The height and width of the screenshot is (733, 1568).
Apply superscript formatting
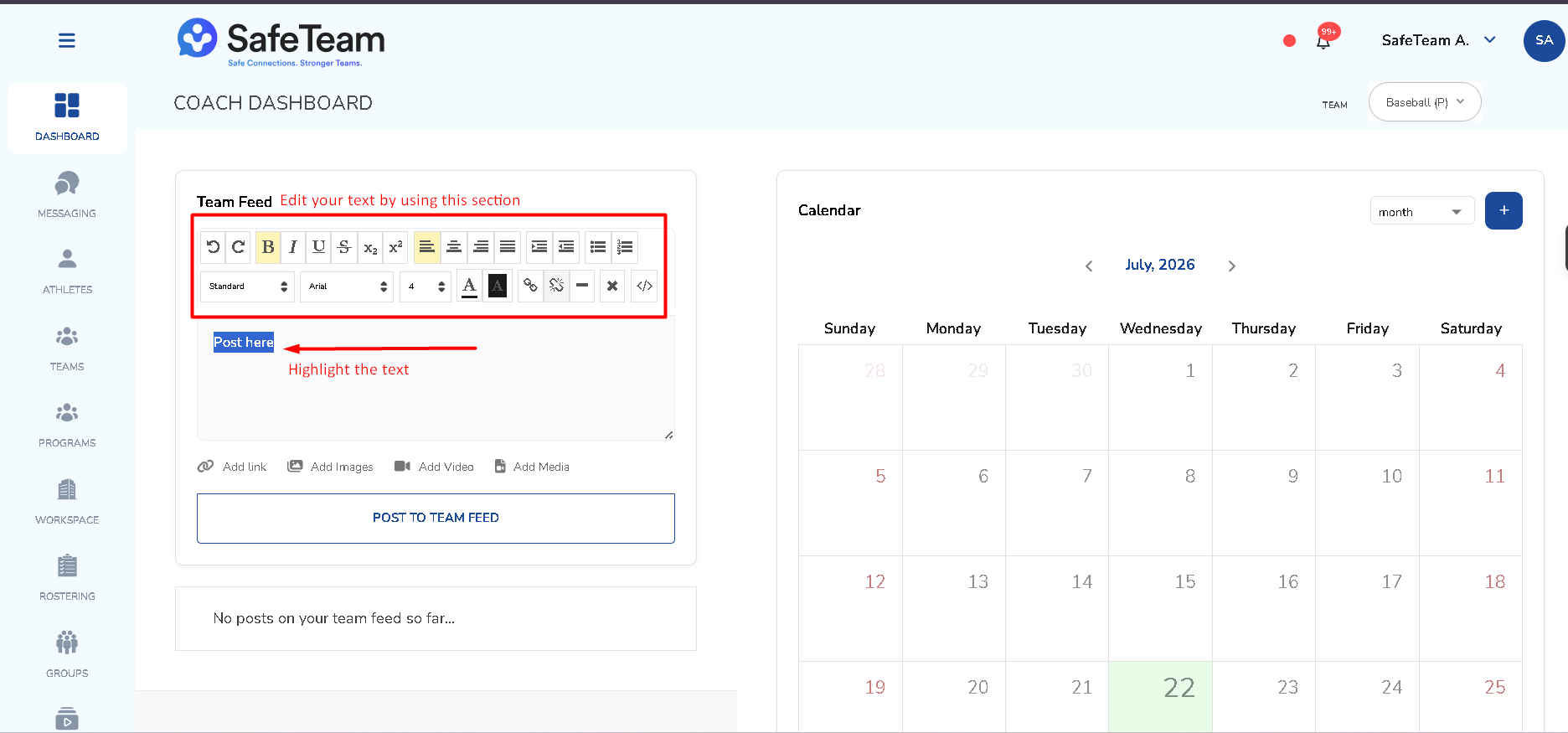396,246
